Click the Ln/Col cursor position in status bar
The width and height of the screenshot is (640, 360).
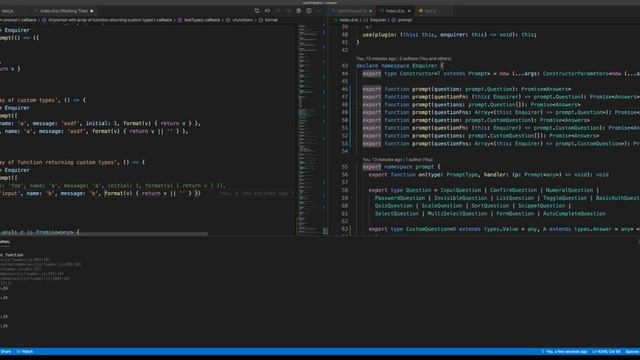coord(606,351)
